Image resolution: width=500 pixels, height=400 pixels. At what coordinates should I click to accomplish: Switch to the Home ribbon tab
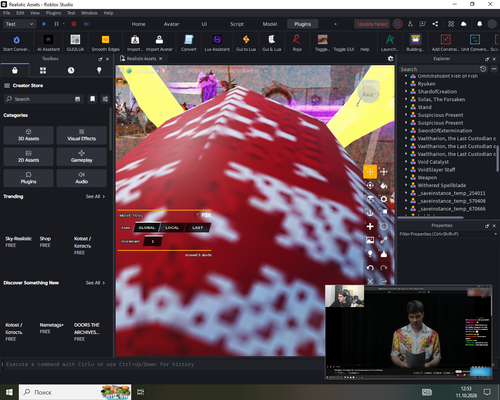tap(138, 24)
